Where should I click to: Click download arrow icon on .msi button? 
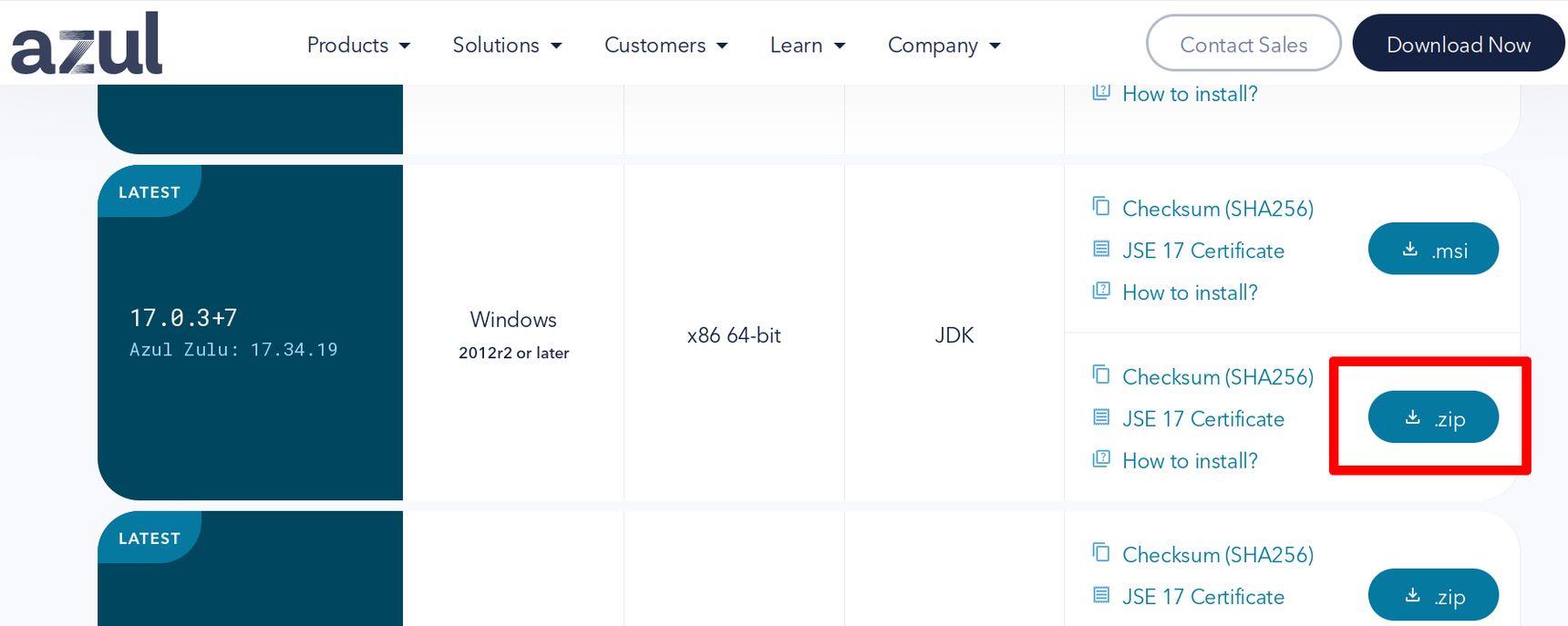(x=1409, y=248)
